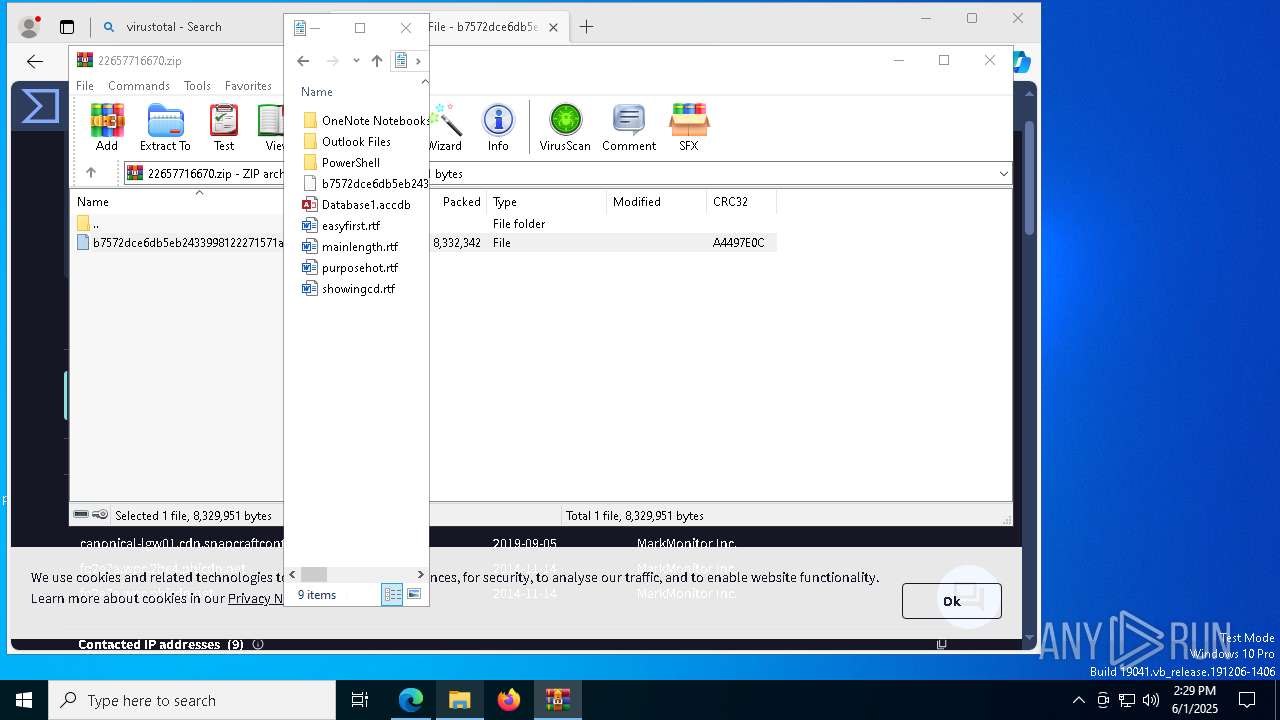Open Task View on taskbar
Image resolution: width=1280 pixels, height=720 pixels.
360,700
